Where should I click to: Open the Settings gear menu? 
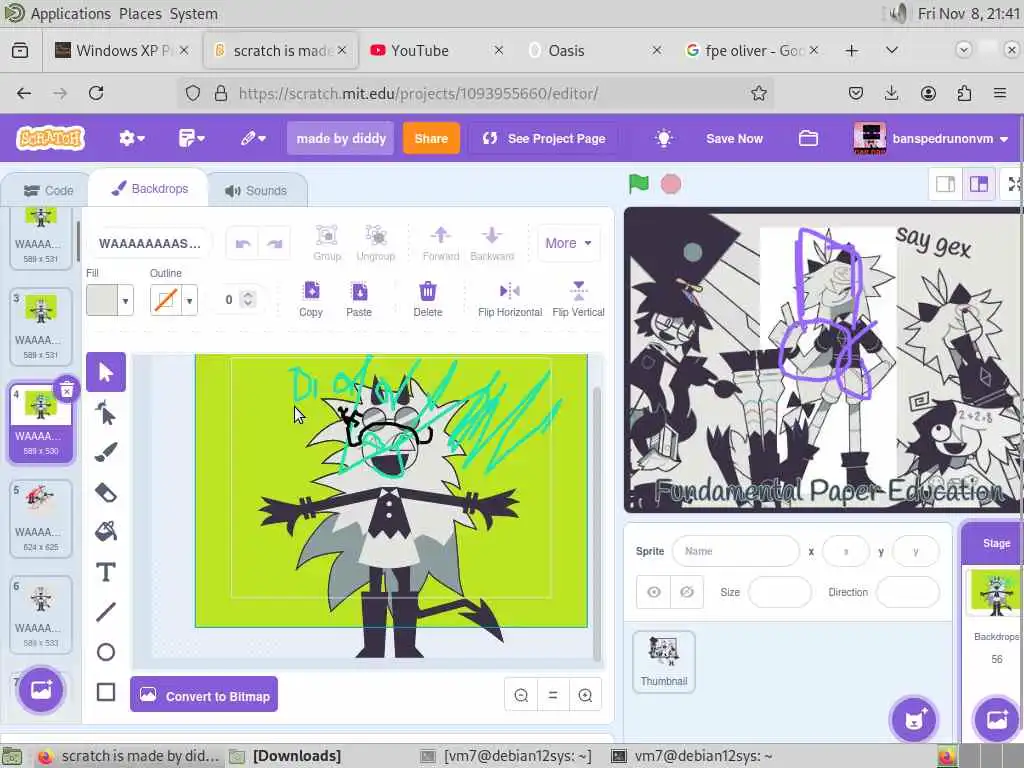(x=131, y=138)
